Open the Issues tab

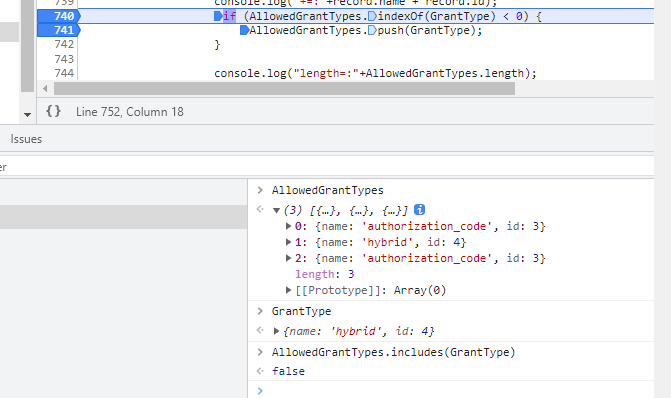(x=26, y=139)
